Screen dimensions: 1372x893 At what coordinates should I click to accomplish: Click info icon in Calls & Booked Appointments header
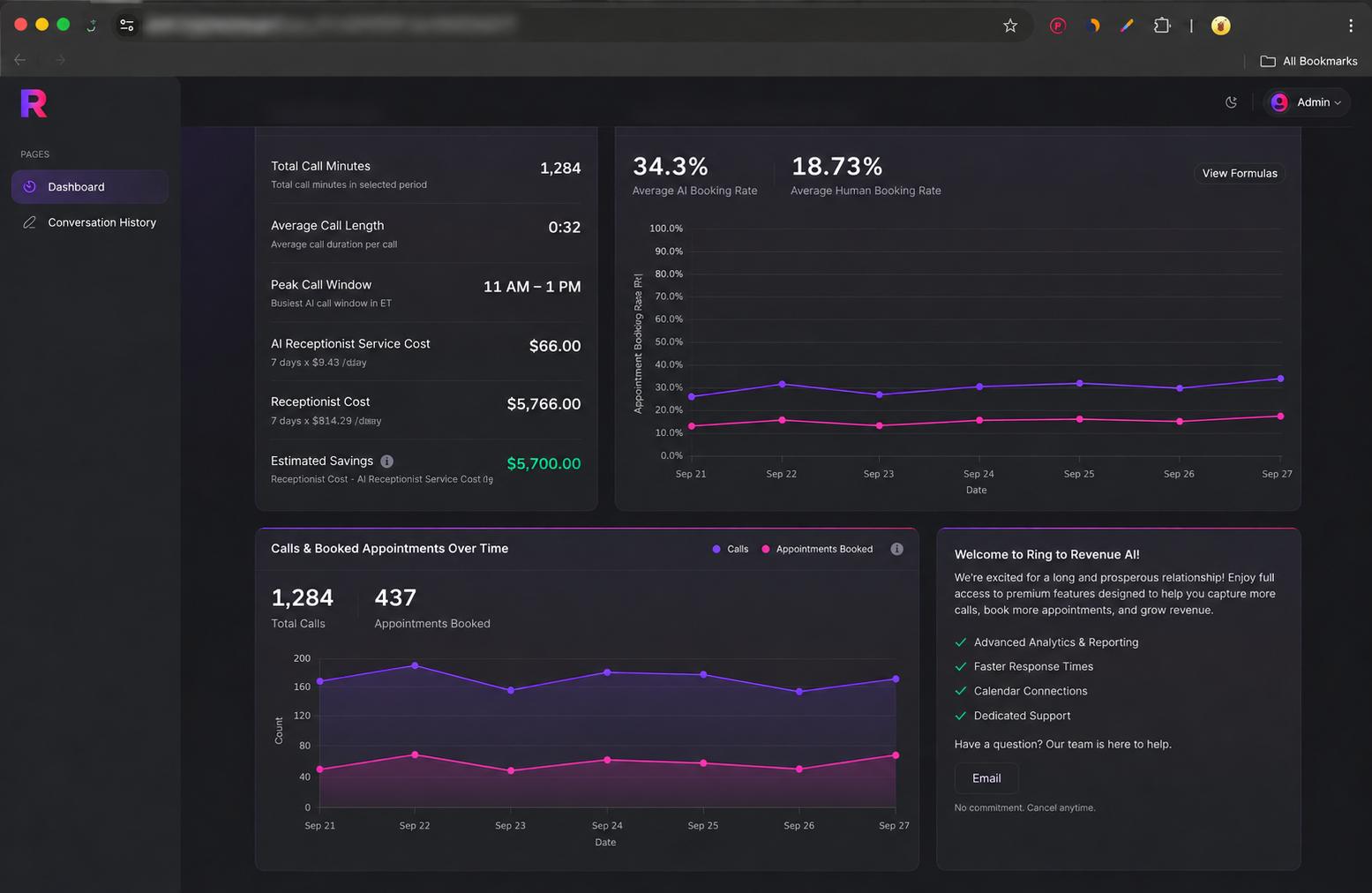coord(896,549)
